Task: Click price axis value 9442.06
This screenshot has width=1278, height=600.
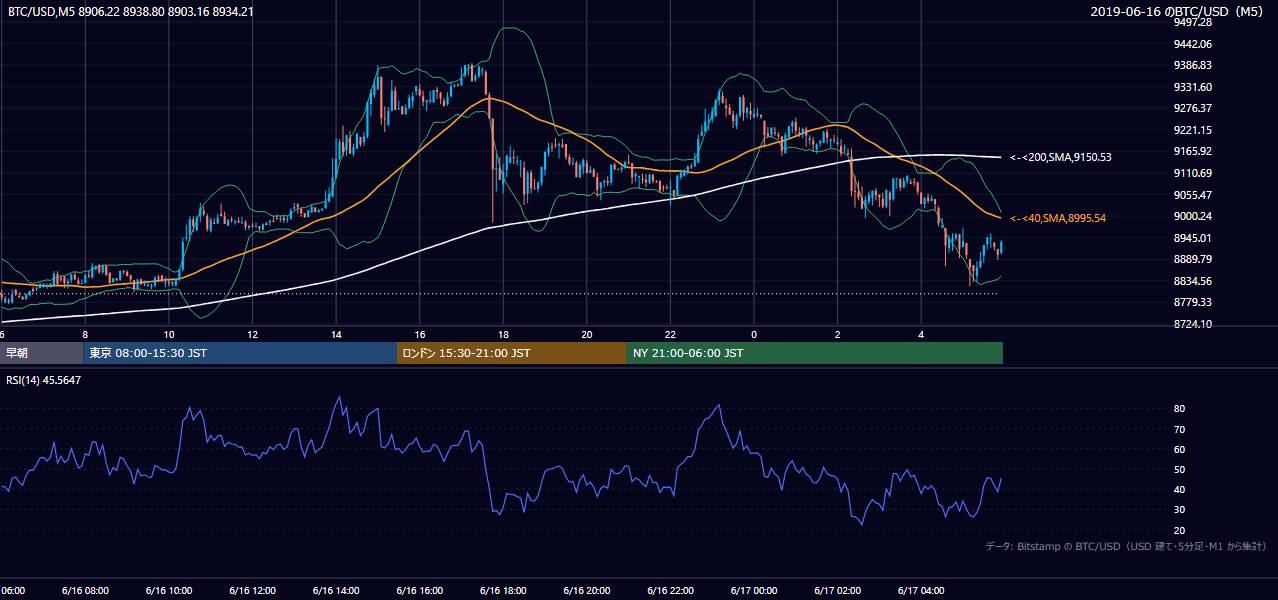Action: 1193,44
